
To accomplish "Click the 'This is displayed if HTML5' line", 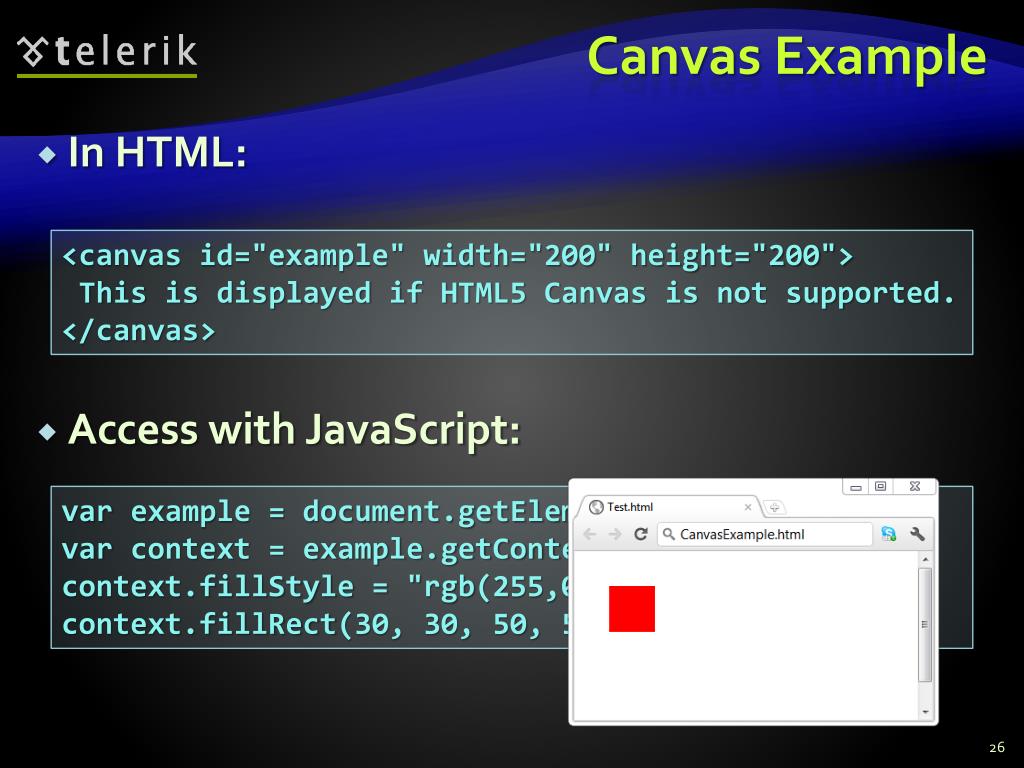I will click(x=517, y=293).
